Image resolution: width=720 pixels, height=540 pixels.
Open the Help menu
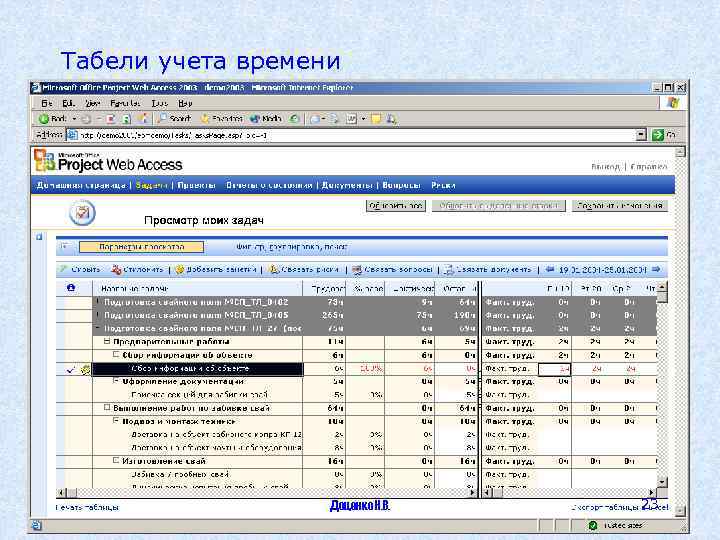coord(185,103)
